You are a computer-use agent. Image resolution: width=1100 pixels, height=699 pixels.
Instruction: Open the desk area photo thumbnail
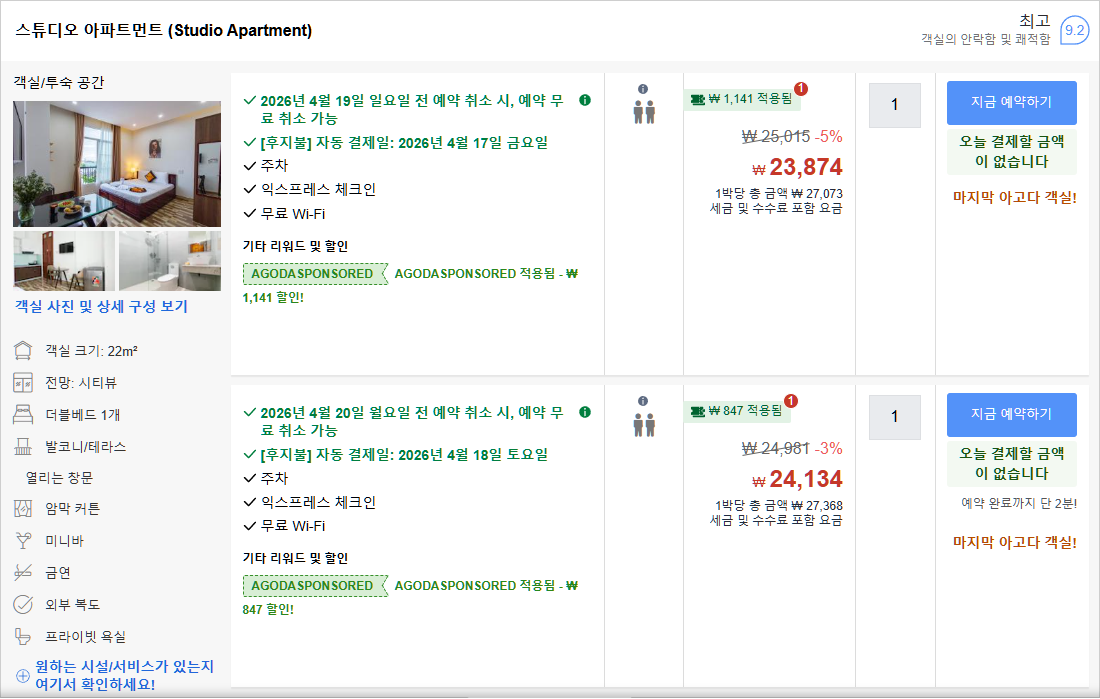coord(64,260)
